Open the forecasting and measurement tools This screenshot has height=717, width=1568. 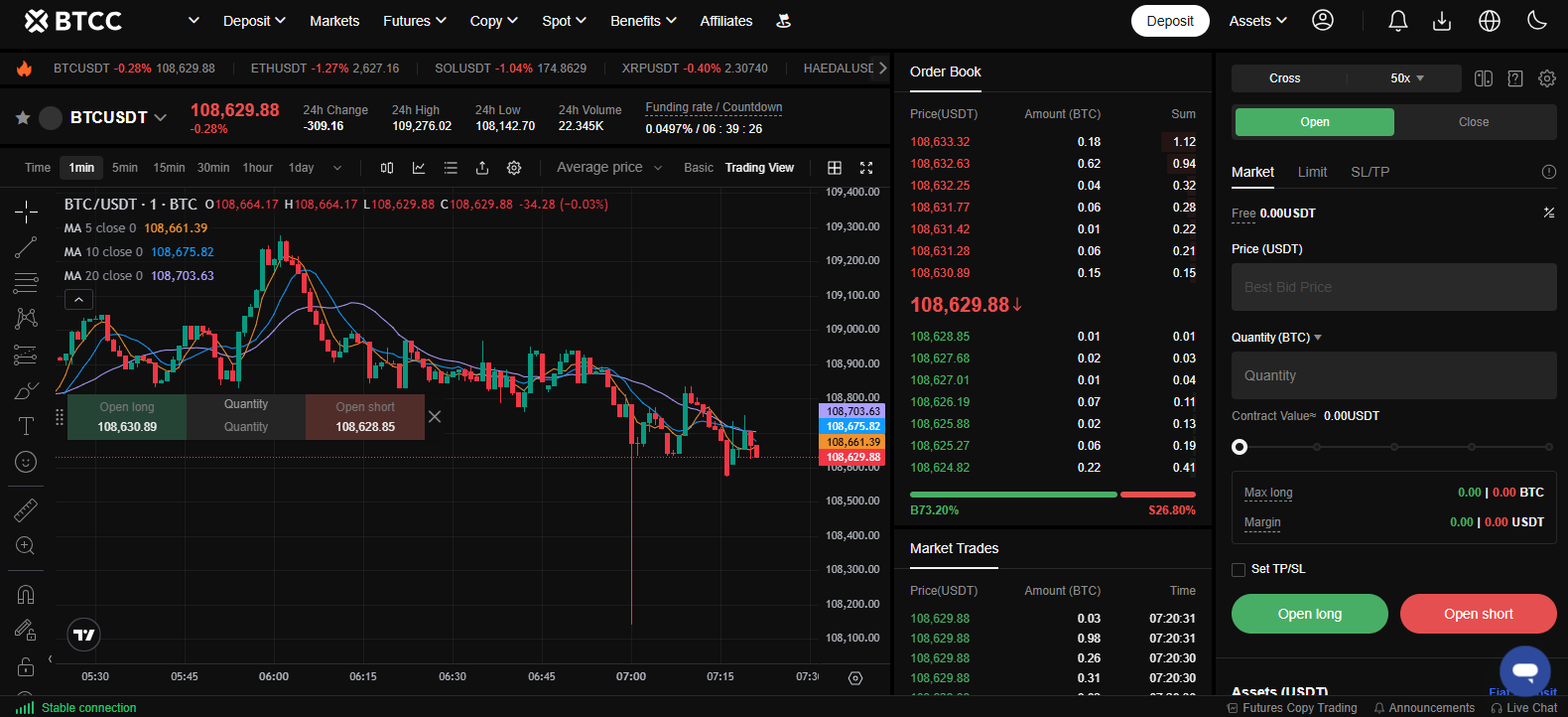[26, 355]
